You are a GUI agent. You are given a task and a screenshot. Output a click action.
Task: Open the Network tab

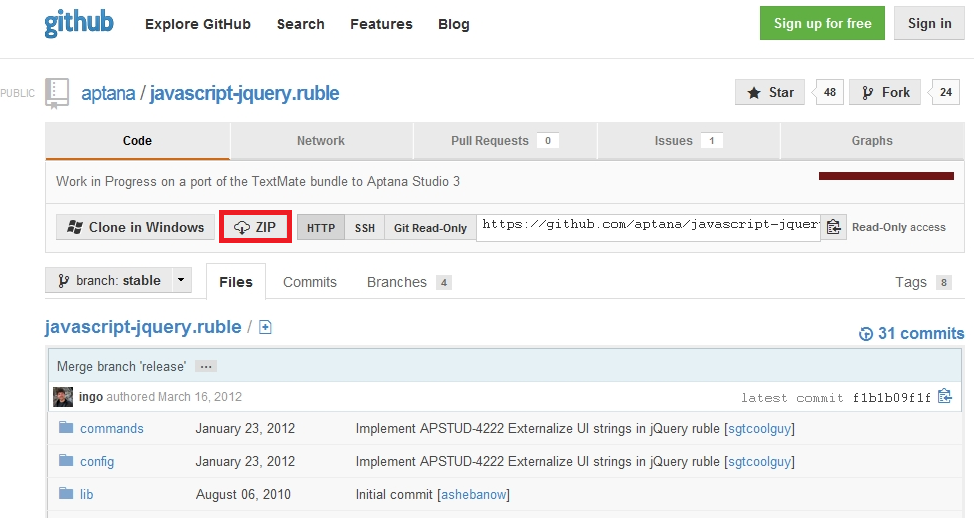pos(321,141)
